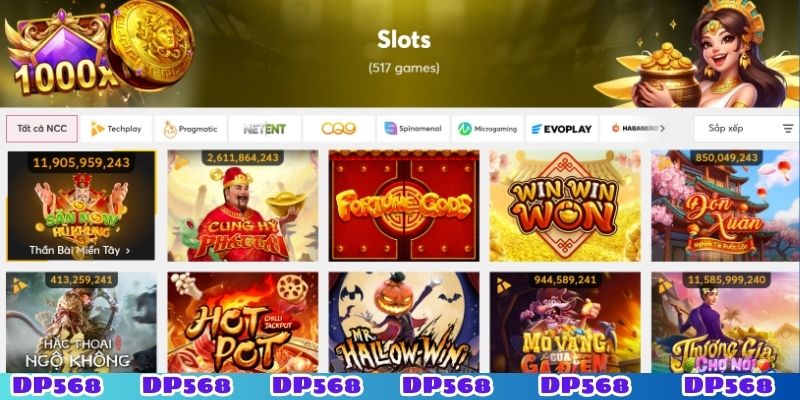Choose the Evoplay provider logo
This screenshot has width=800, height=400.
(562, 129)
